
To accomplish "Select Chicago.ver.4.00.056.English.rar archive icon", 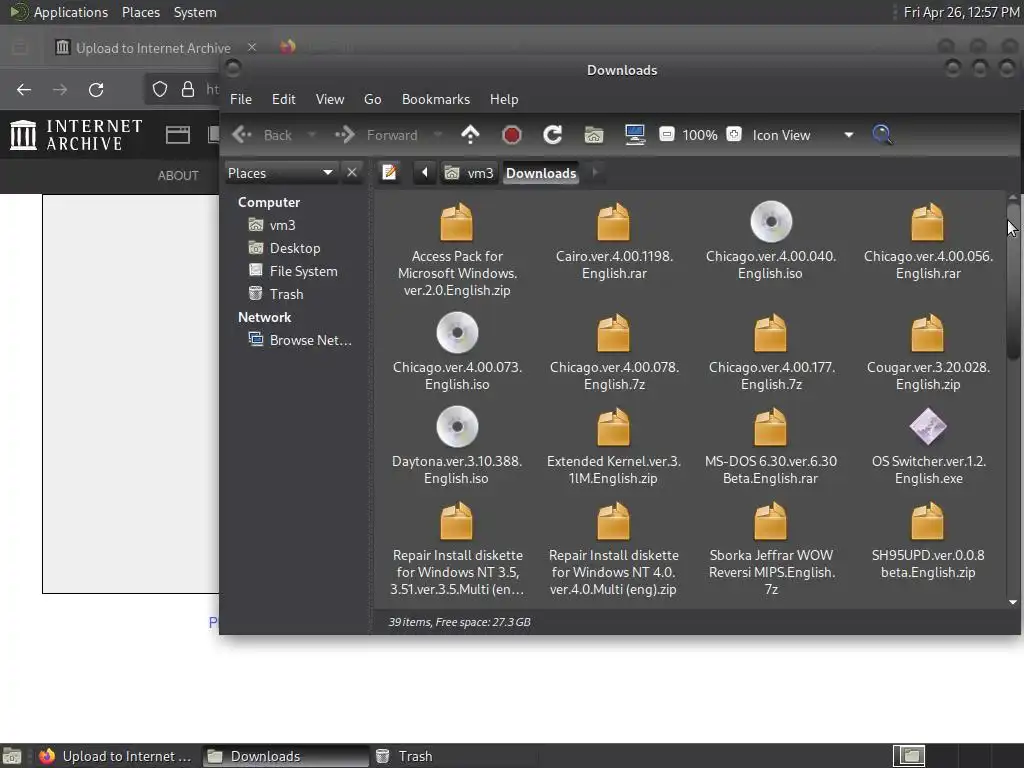I will [x=928, y=222].
